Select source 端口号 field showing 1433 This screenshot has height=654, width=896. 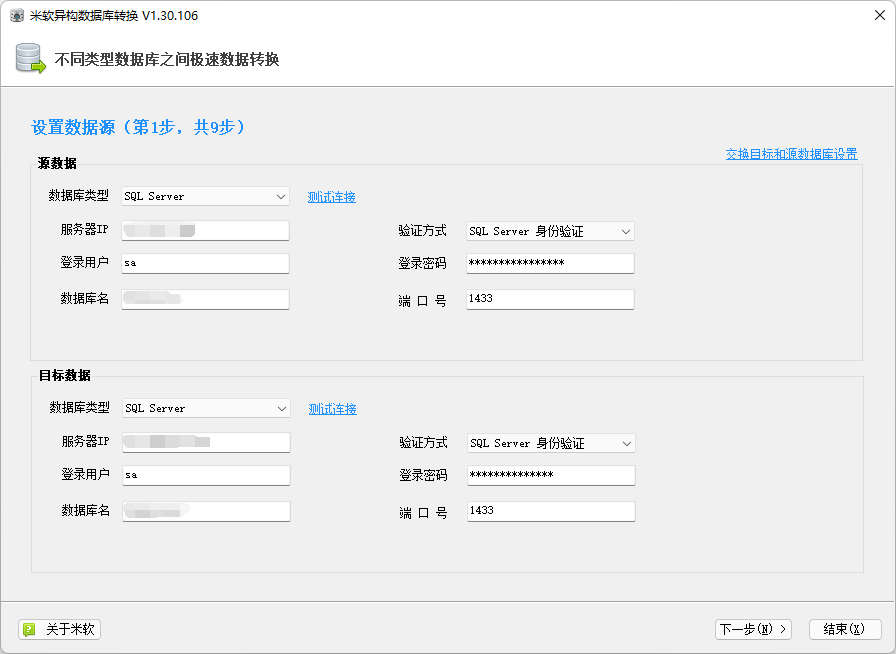point(550,299)
